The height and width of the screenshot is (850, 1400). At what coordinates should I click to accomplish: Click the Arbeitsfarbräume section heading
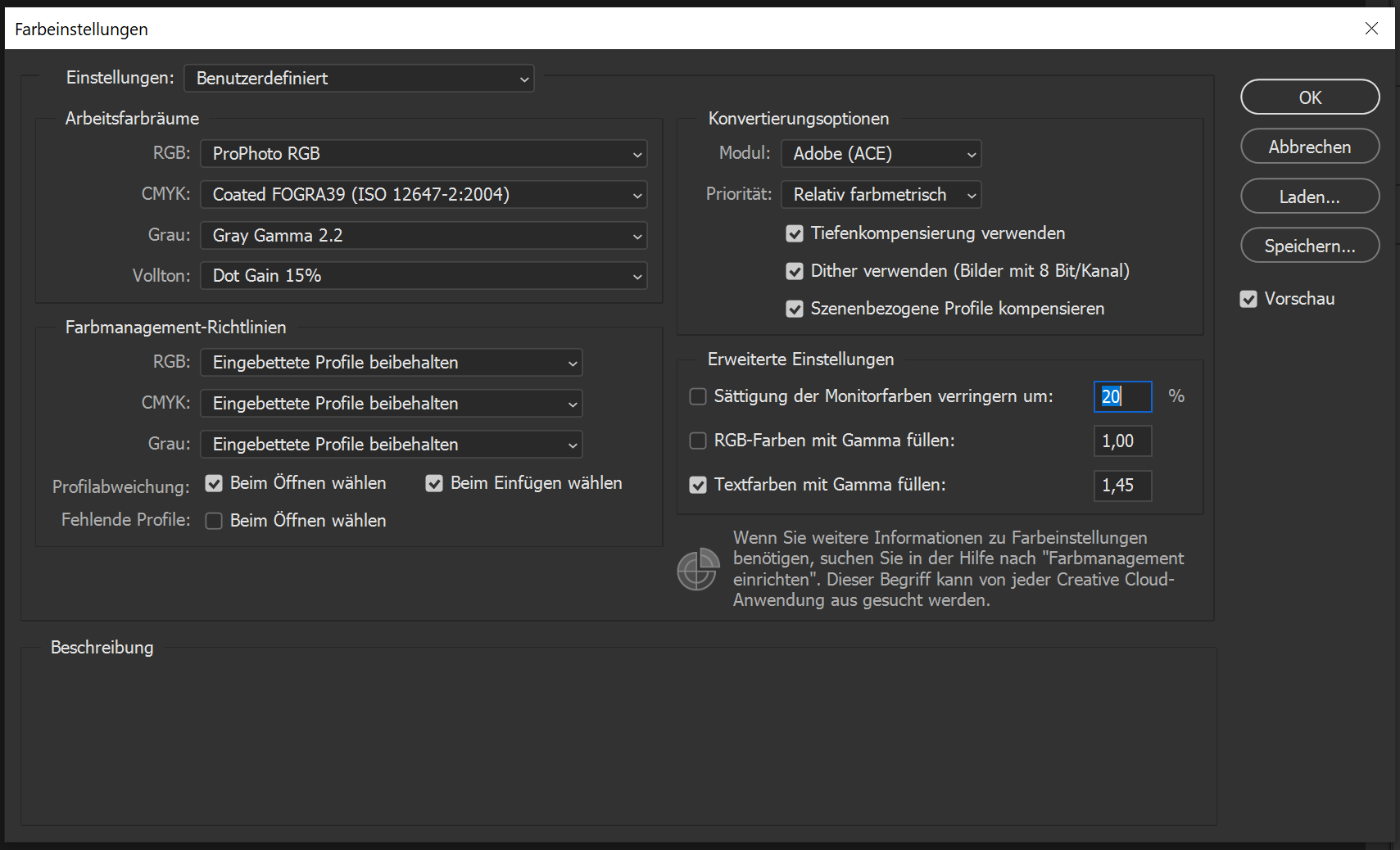[x=132, y=119]
